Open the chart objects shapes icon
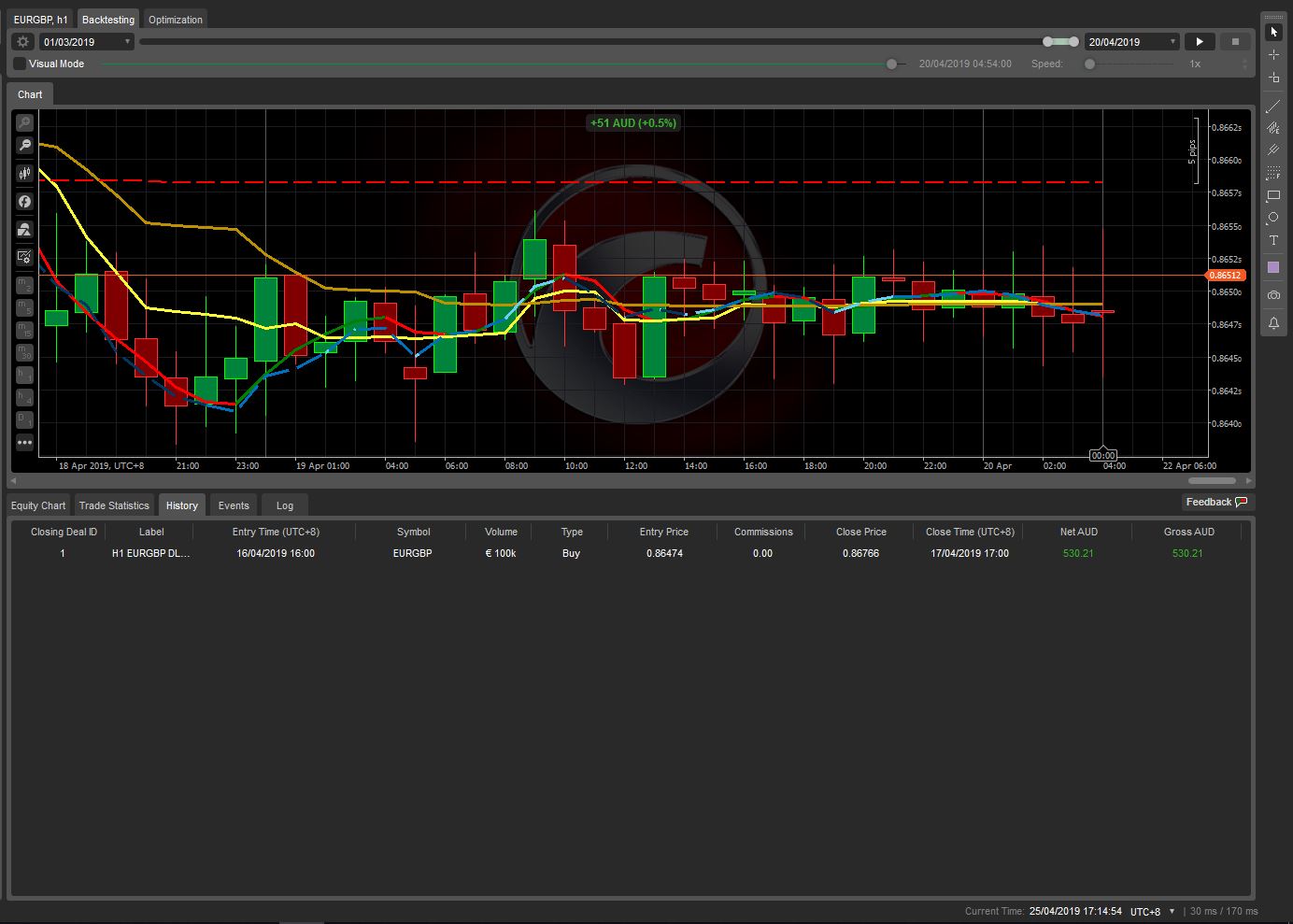1293x924 pixels. [24, 230]
